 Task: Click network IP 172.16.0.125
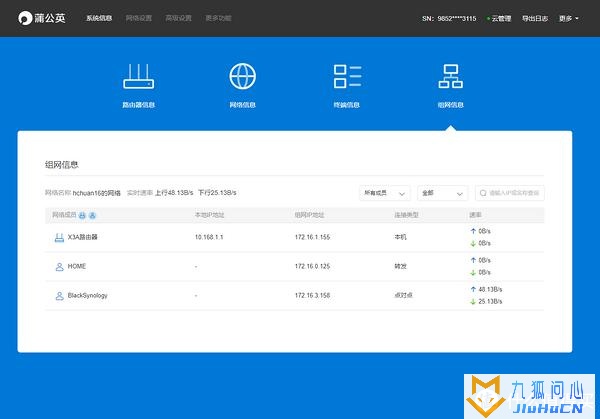click(x=312, y=266)
